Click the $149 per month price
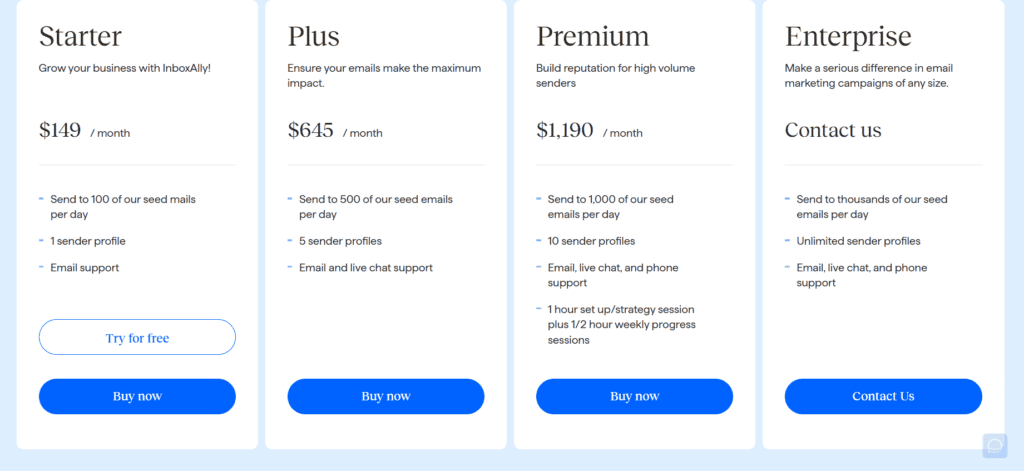1024x471 pixels. [84, 131]
